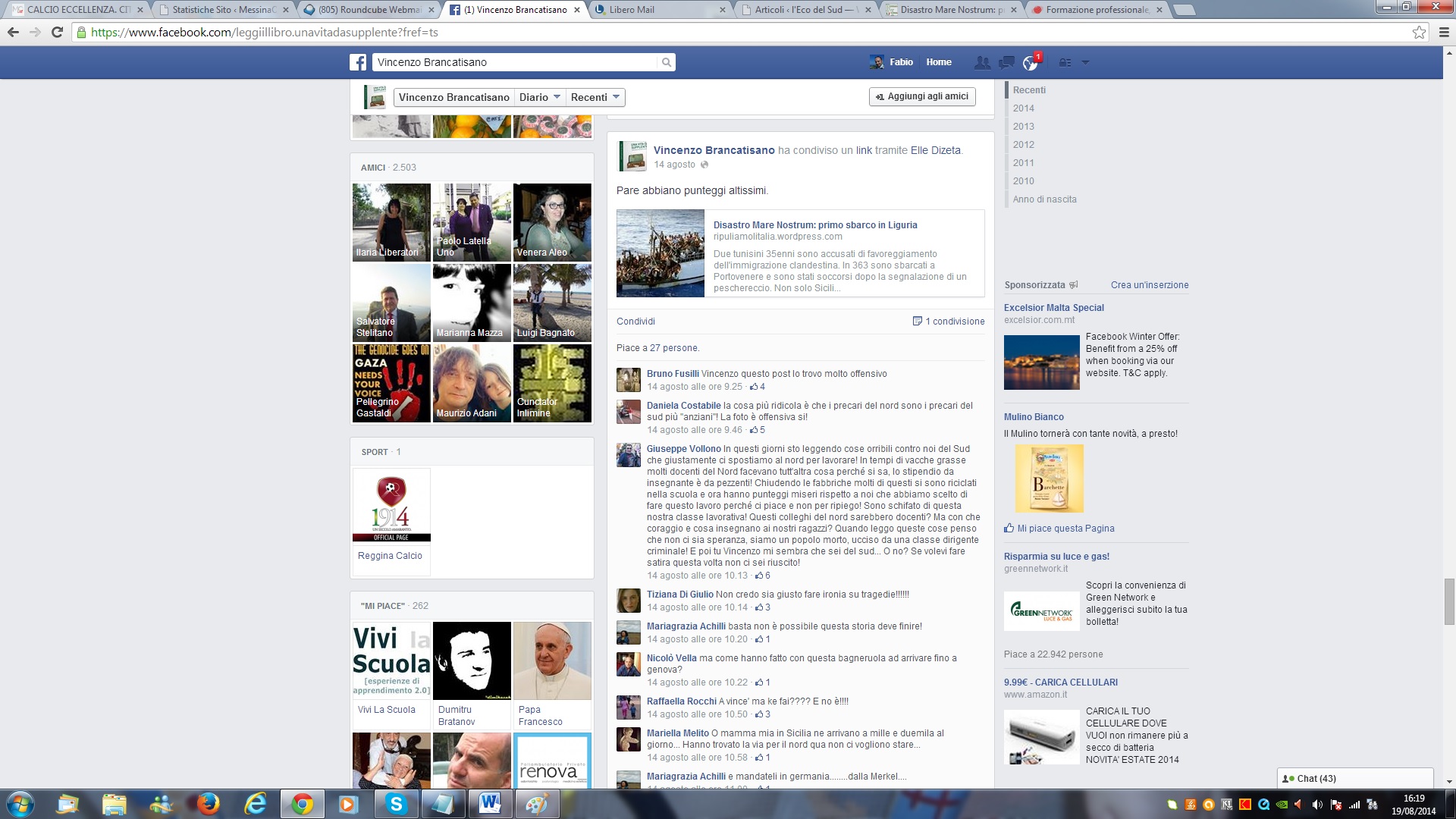Screen dimensions: 1456x819
Task: Switch to Roundcube Webmail tab
Action: (366, 10)
